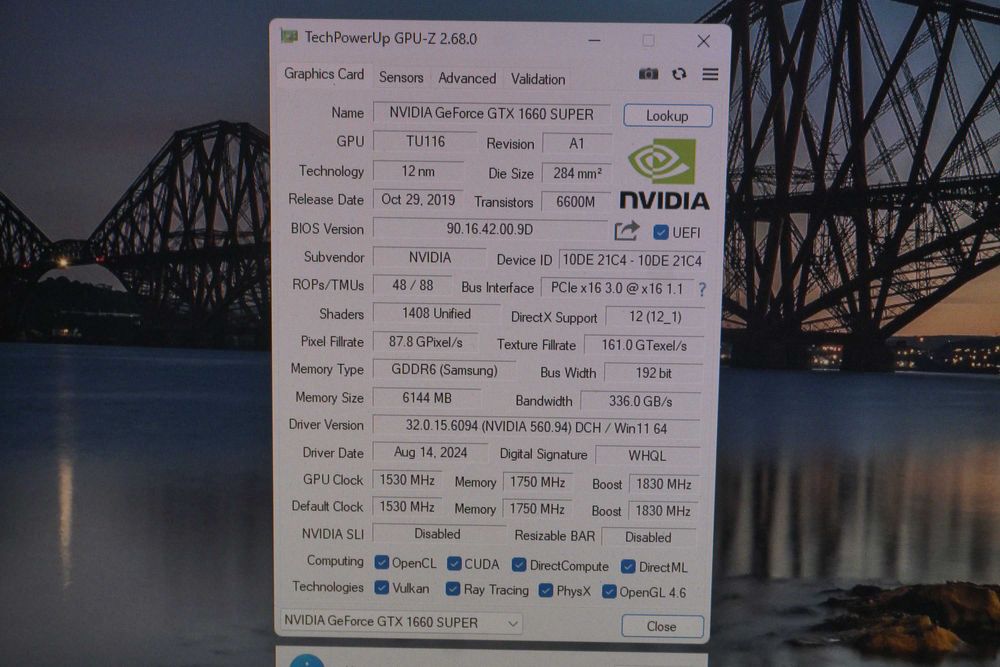The width and height of the screenshot is (1000, 667).
Task: Click the ROPs/TMUs value 48 / 88
Action: coord(413,285)
